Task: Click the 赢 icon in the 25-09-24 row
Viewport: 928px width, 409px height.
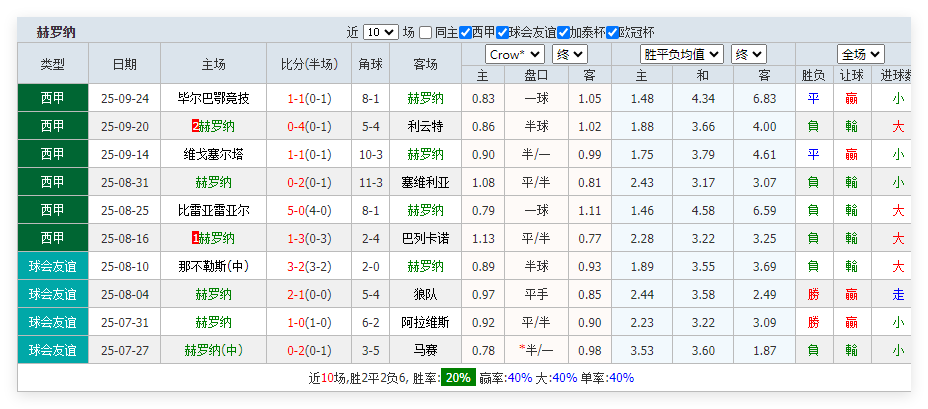Action: point(851,98)
